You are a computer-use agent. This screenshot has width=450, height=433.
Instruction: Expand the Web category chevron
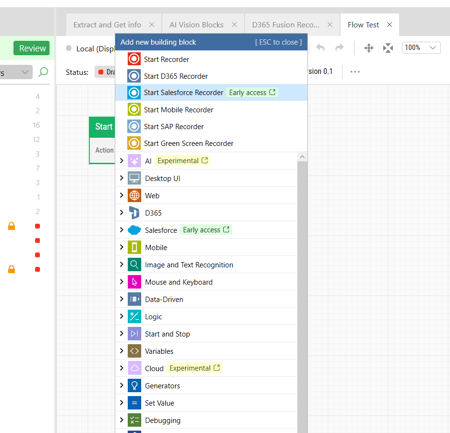(122, 195)
